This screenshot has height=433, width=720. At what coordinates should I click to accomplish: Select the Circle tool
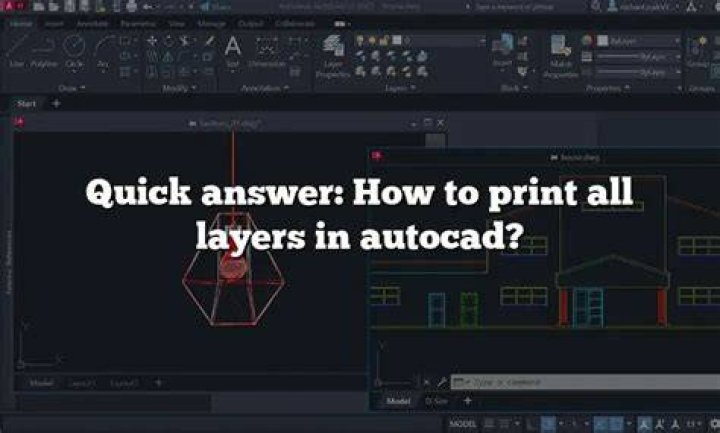(x=74, y=52)
